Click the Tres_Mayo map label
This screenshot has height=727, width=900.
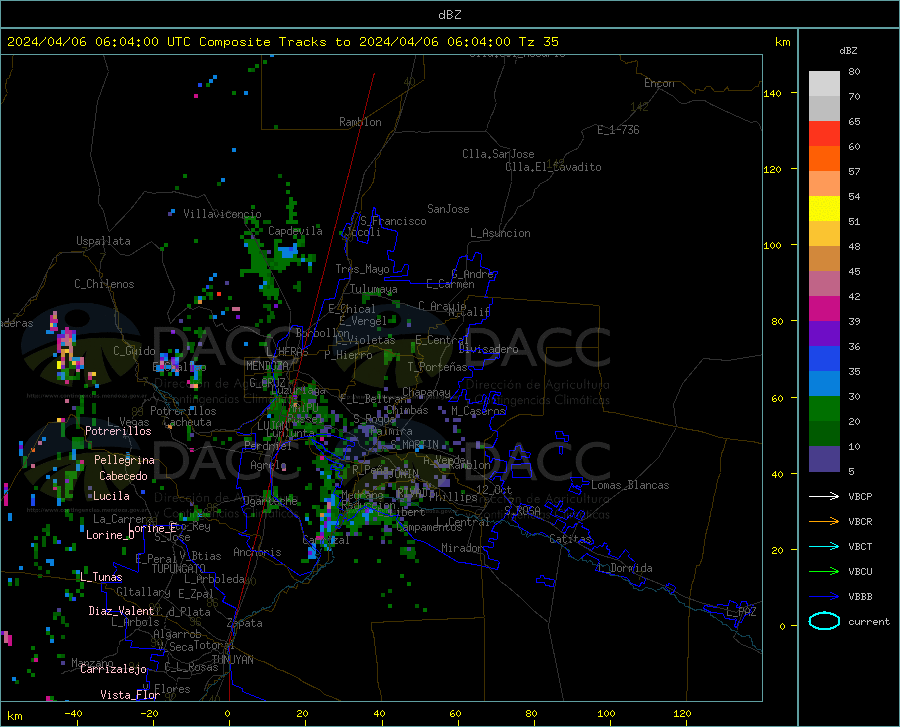coord(362,269)
